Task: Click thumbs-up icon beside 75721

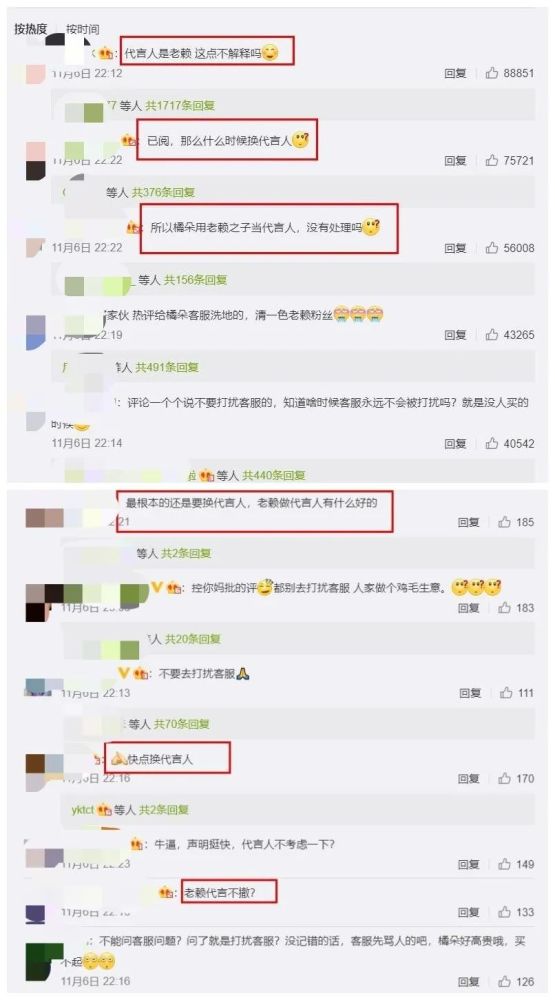Action: 492,161
